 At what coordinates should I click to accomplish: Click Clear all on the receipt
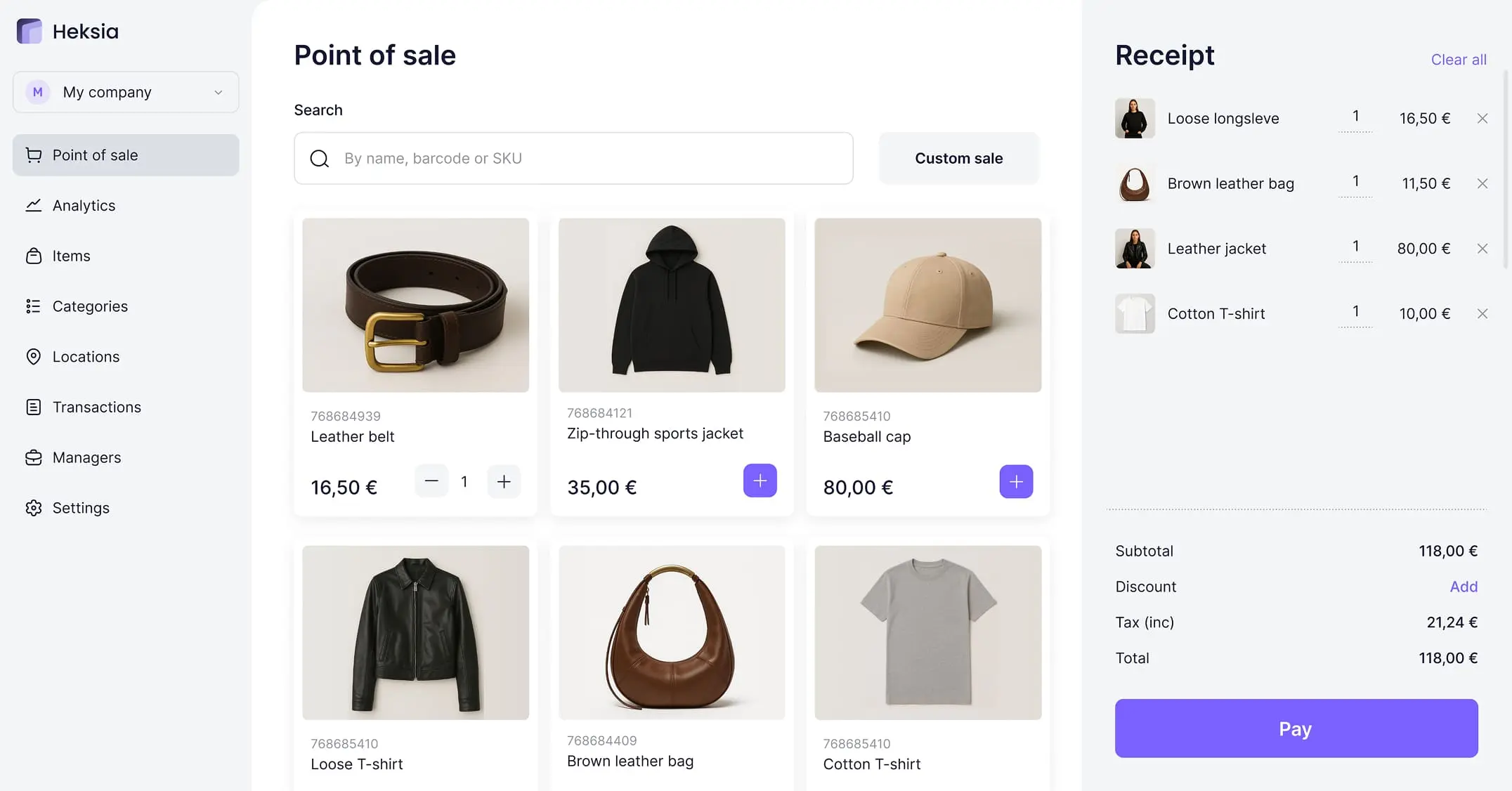[x=1459, y=60]
